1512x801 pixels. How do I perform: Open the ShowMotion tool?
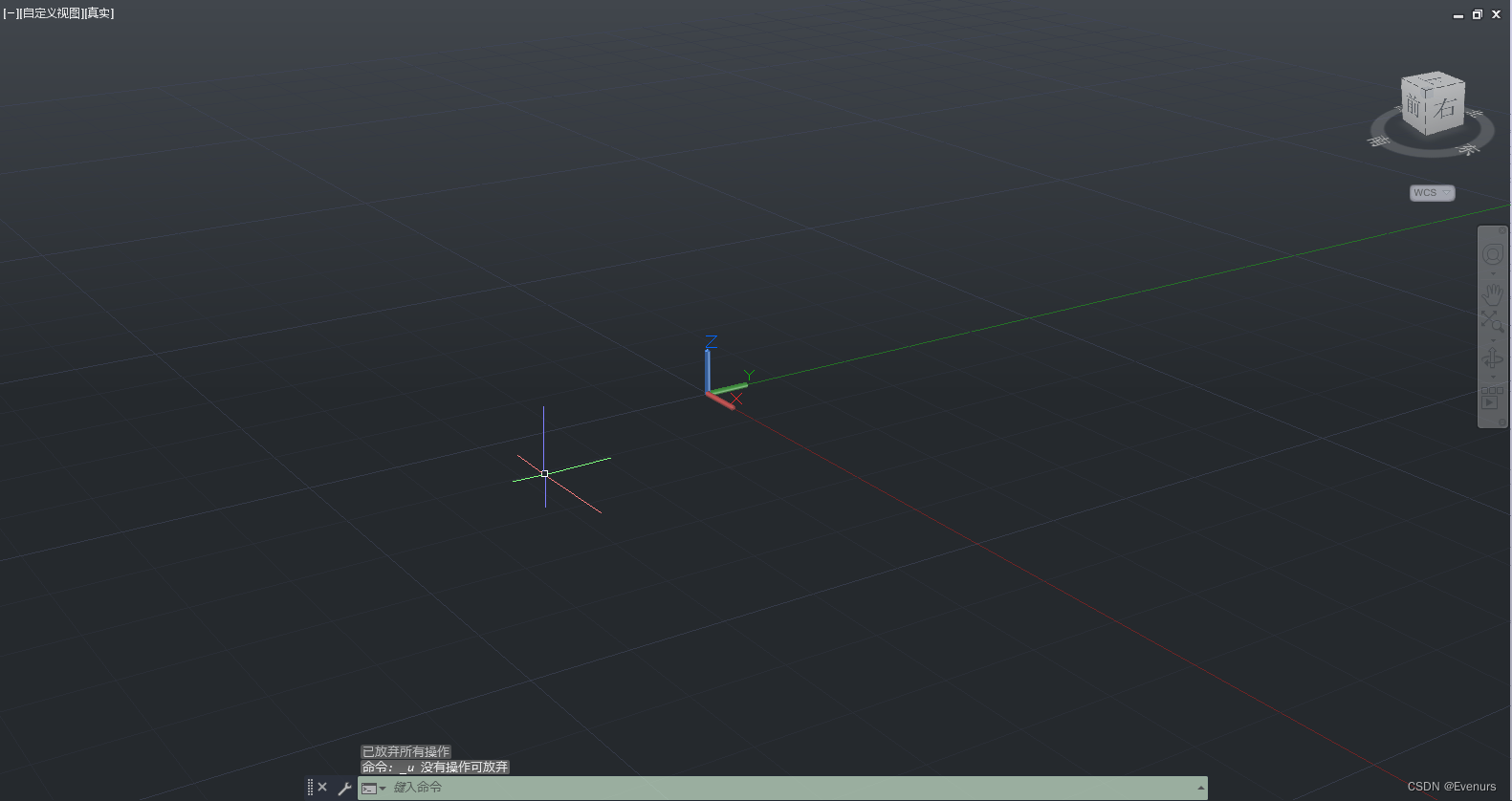point(1493,397)
